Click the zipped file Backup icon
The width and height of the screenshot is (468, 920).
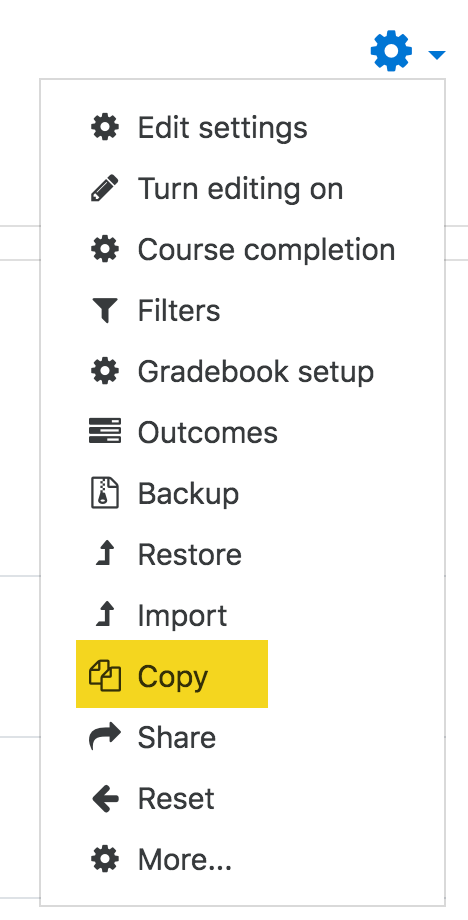pyautogui.click(x=105, y=493)
